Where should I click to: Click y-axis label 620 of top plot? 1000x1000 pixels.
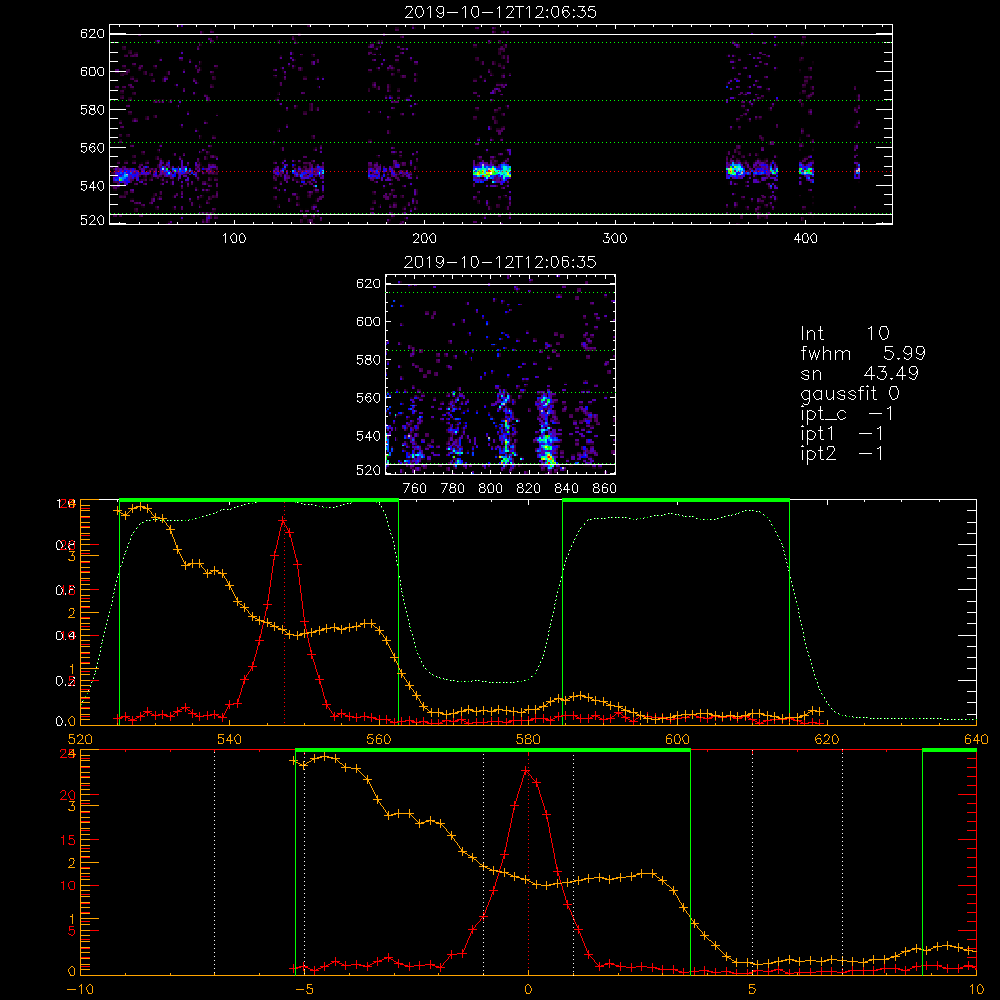click(x=92, y=33)
